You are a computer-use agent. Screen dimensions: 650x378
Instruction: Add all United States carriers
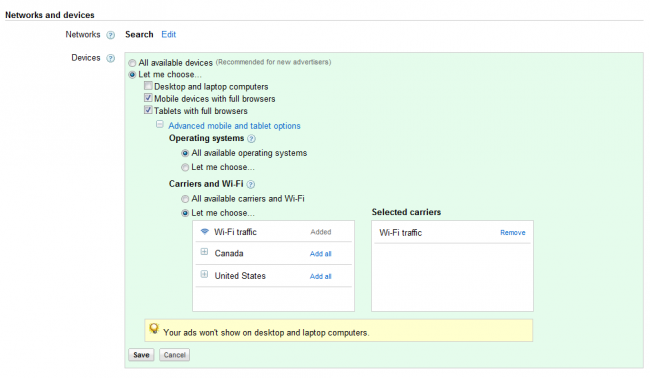[x=320, y=276]
